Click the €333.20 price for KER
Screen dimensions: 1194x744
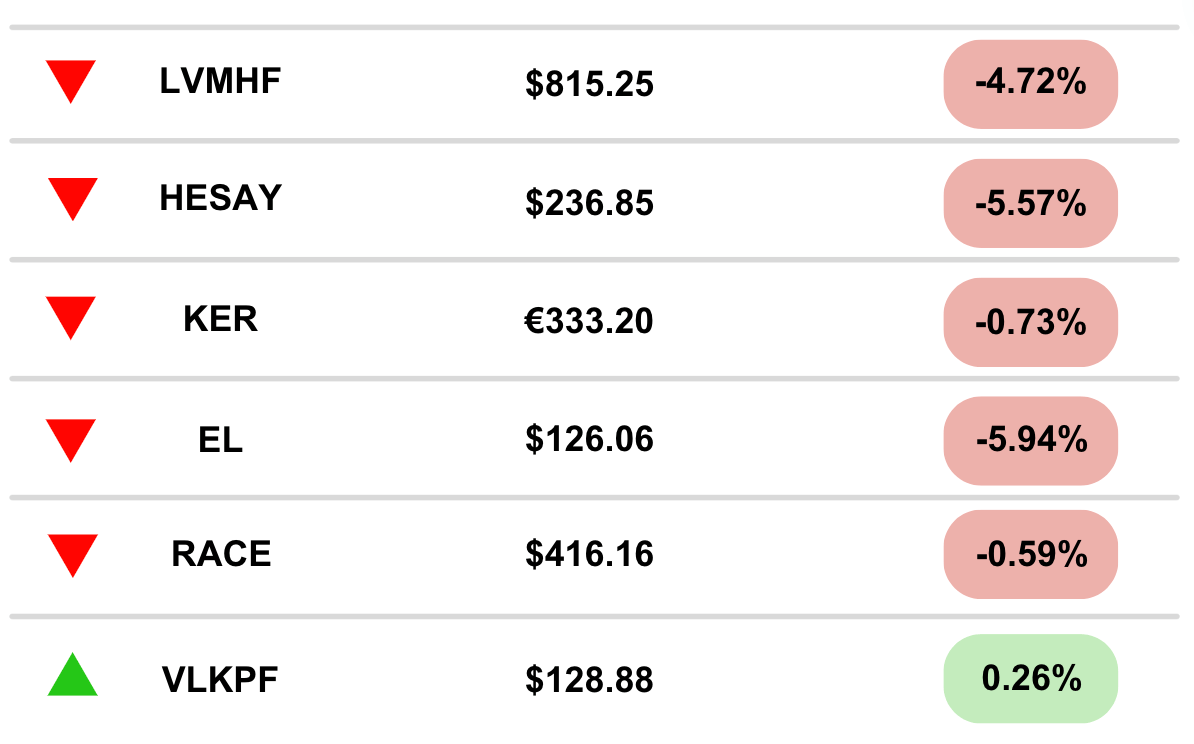589,321
